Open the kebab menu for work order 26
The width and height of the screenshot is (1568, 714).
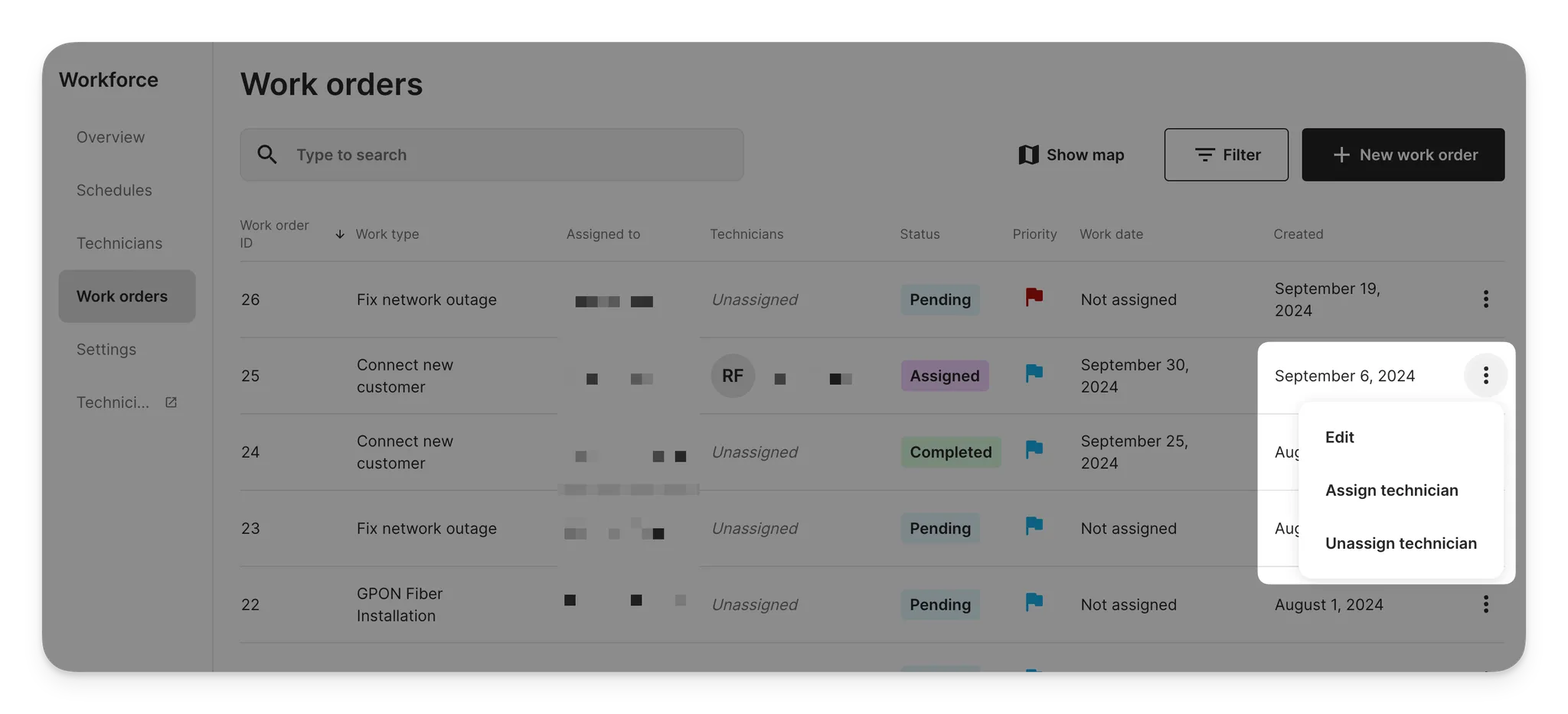pos(1485,299)
